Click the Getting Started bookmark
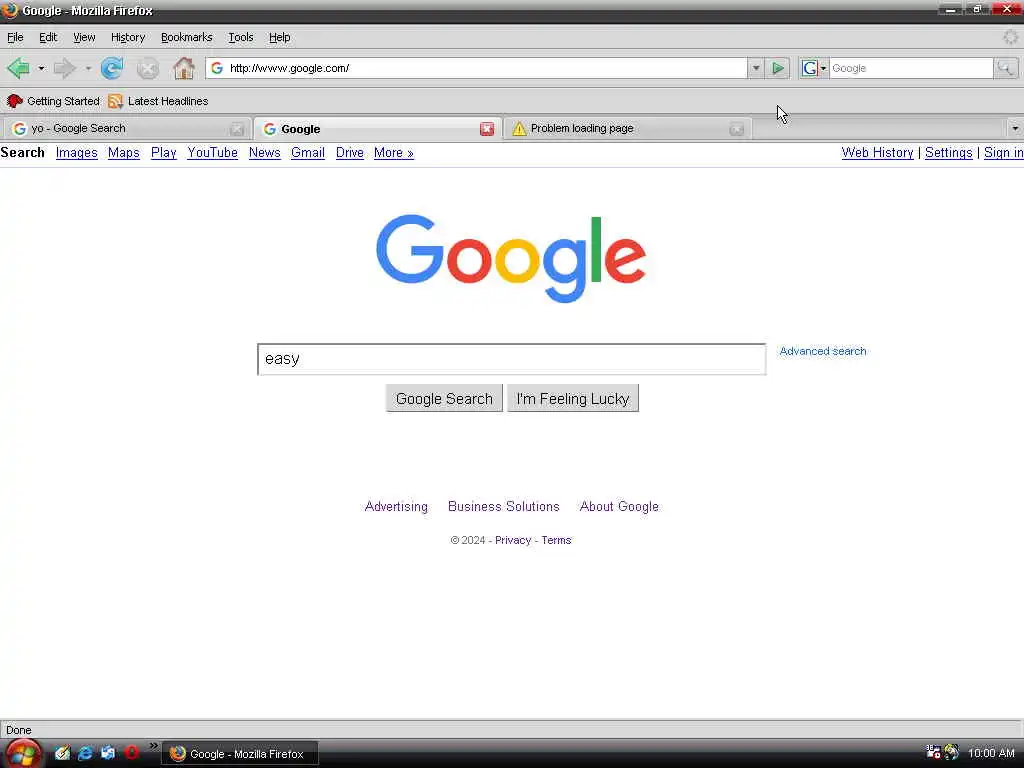This screenshot has width=1024, height=768. pyautogui.click(x=53, y=101)
